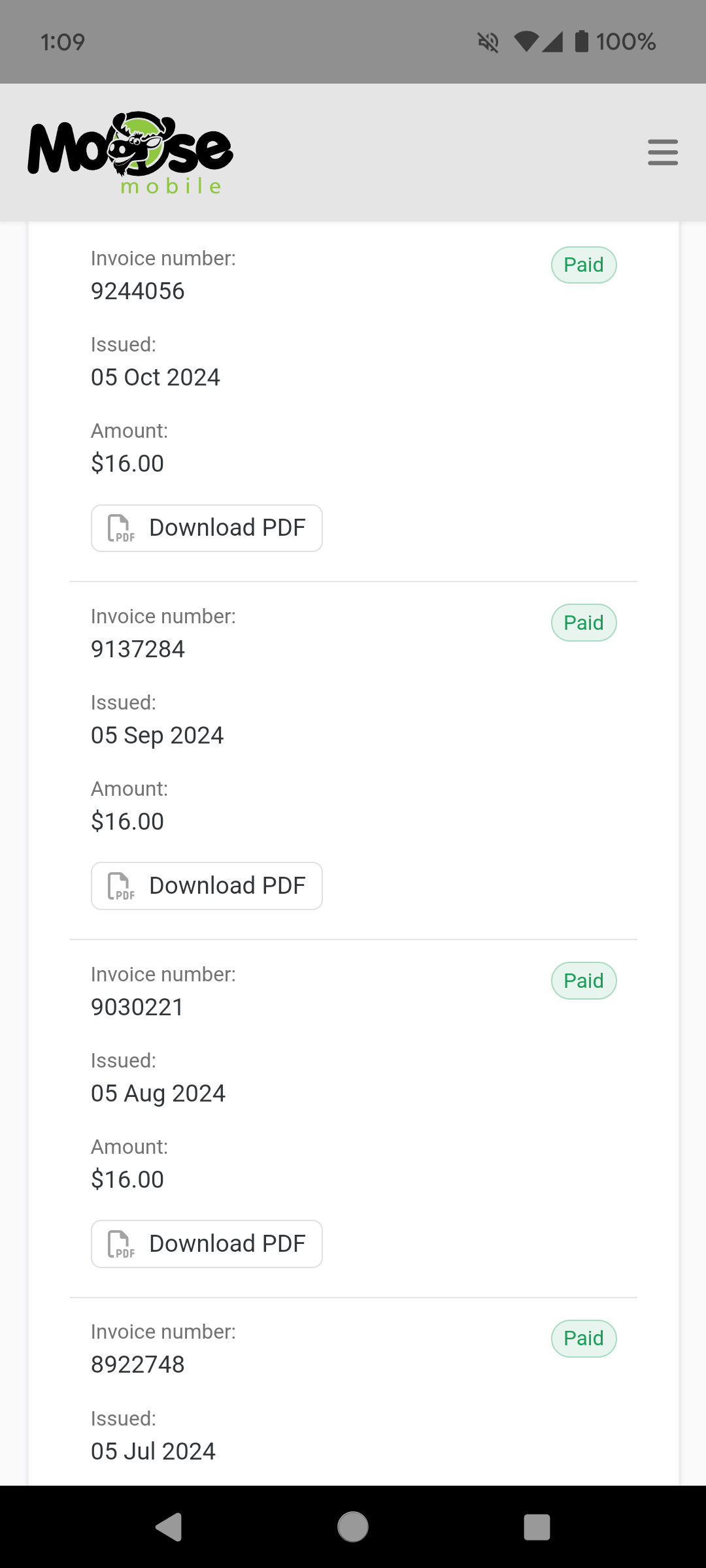Screen dimensions: 706x1568
Task: Select invoice number 8922748 text
Action: tap(138, 1365)
